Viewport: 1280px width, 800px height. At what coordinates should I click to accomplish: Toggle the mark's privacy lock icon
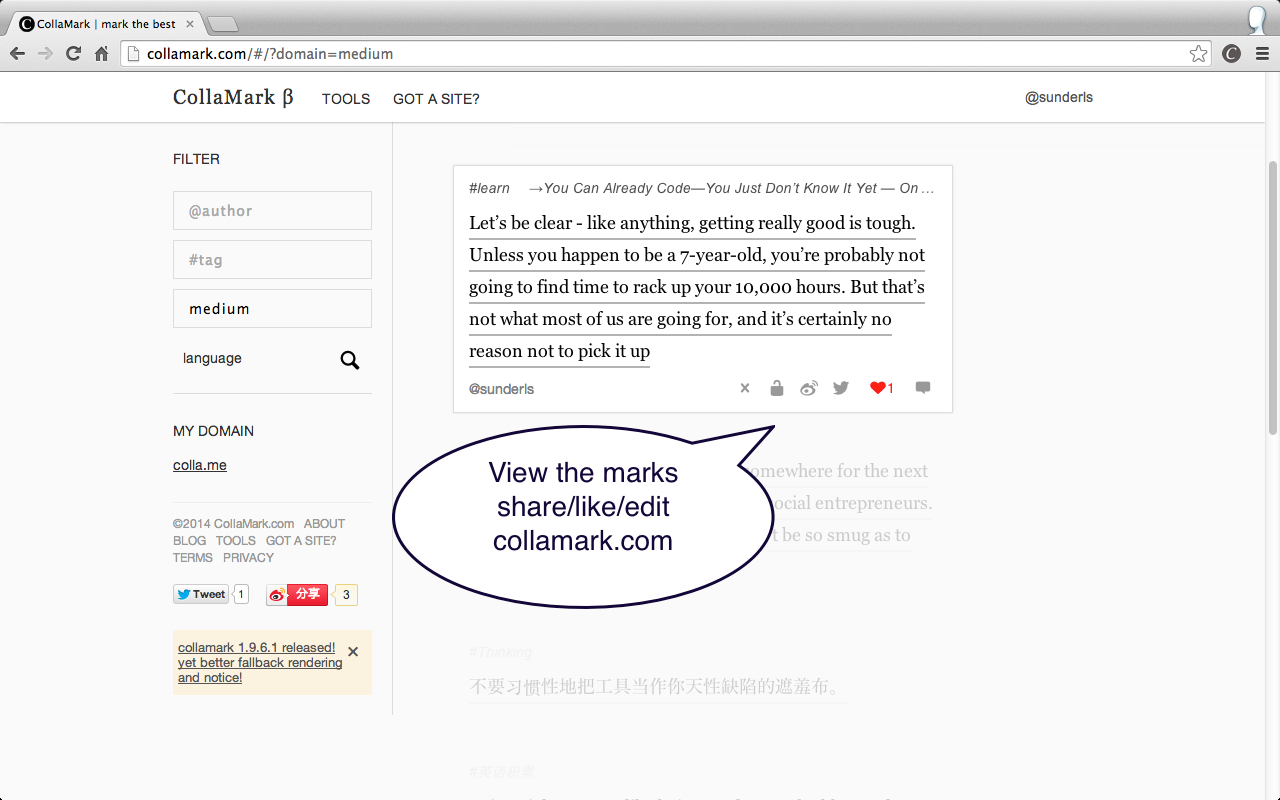coord(776,388)
